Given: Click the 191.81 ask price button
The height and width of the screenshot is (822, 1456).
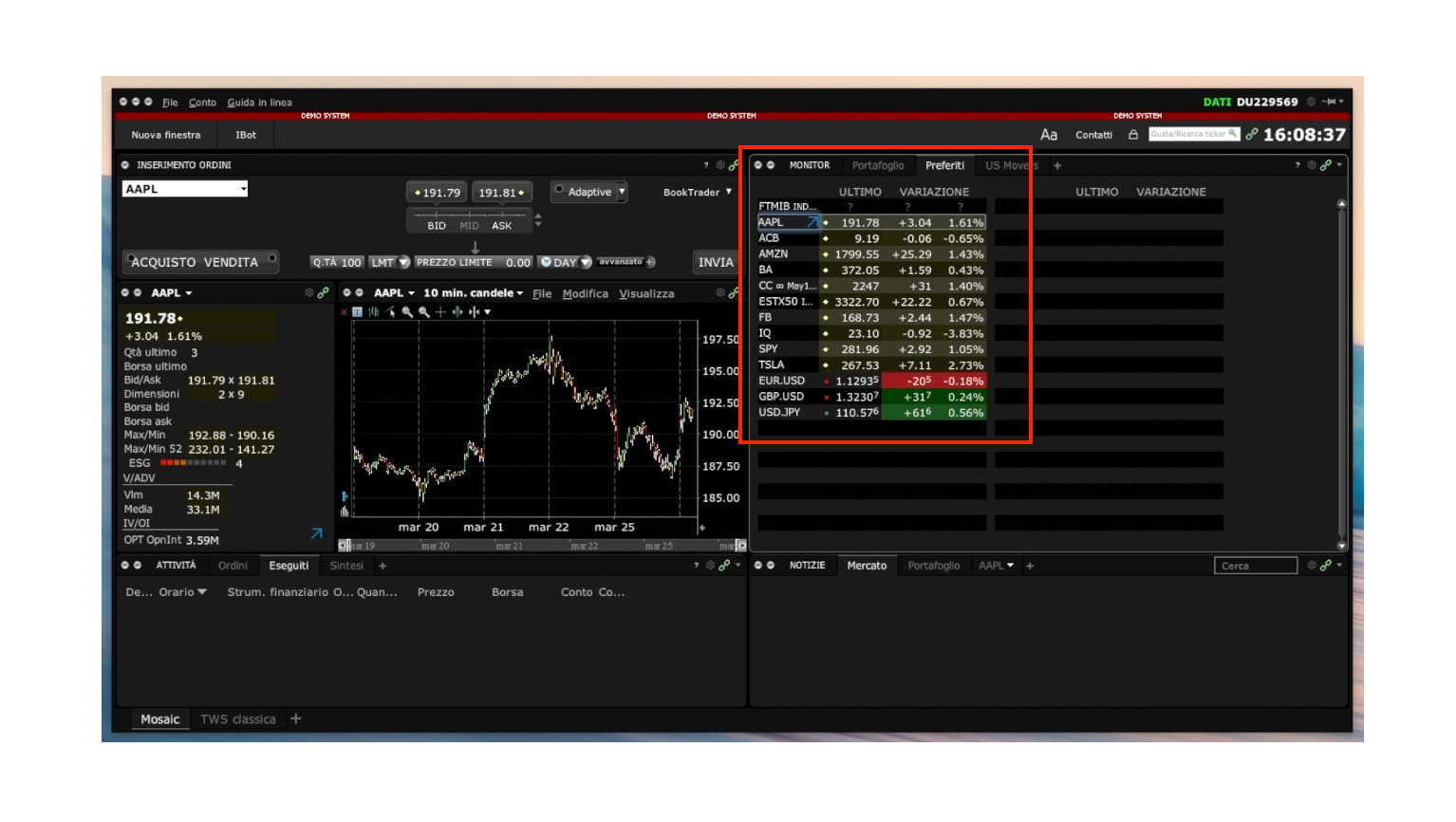Looking at the screenshot, I should 502,193.
